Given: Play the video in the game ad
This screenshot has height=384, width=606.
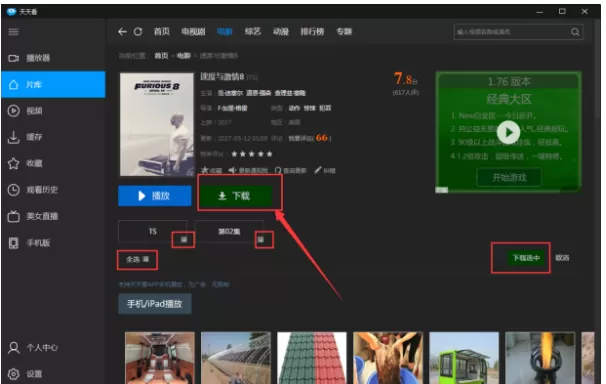Looking at the screenshot, I should tap(508, 133).
